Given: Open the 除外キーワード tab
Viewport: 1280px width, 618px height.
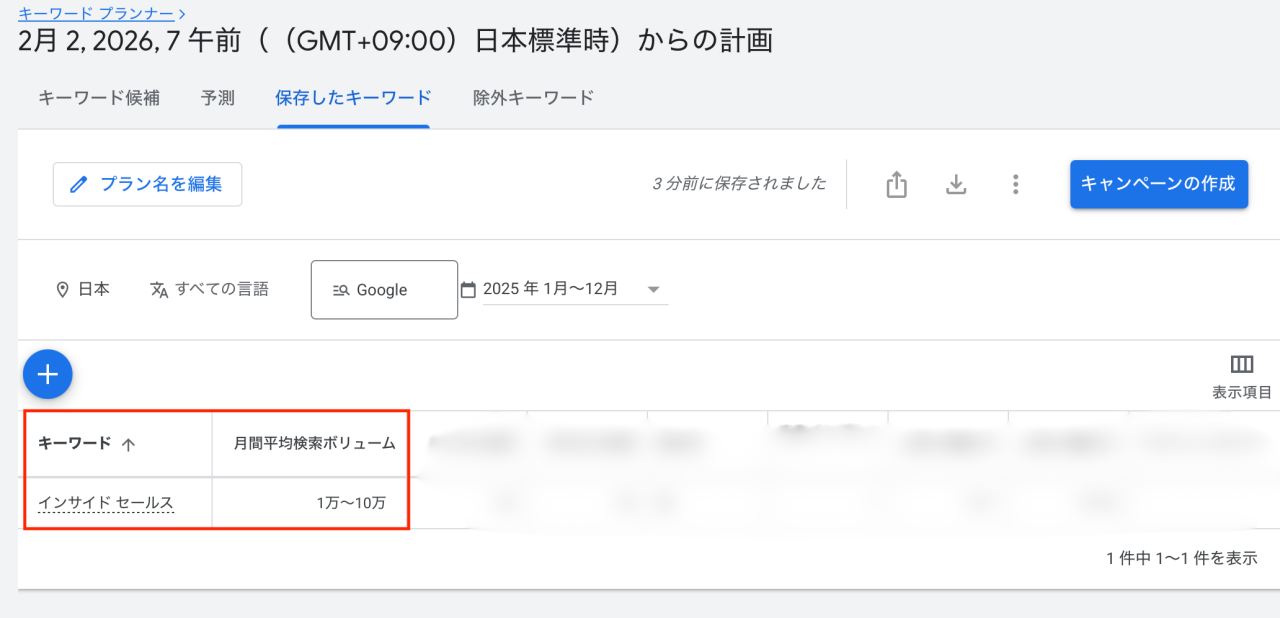Looking at the screenshot, I should pyautogui.click(x=534, y=98).
